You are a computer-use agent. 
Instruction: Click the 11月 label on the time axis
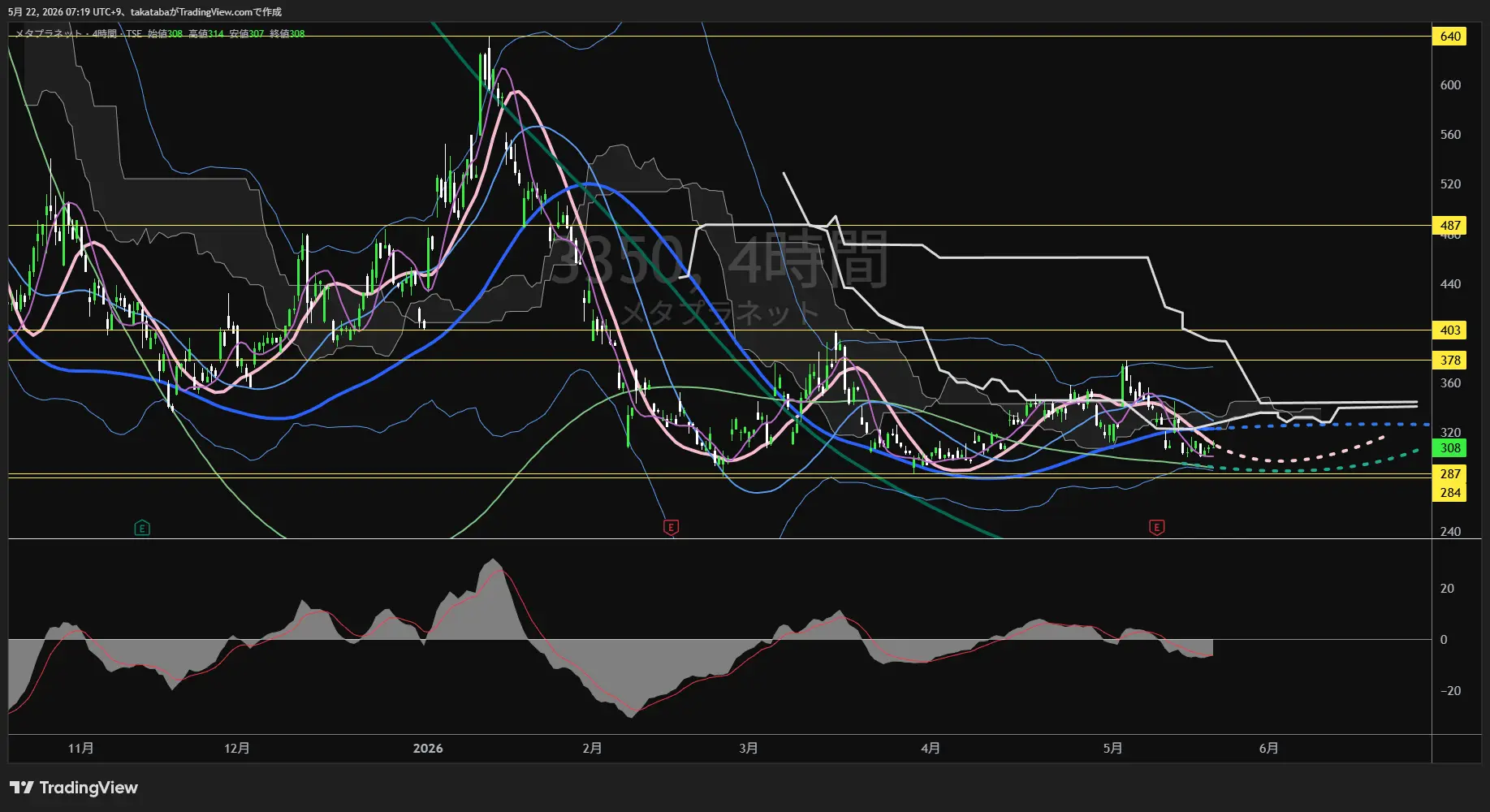pos(81,748)
